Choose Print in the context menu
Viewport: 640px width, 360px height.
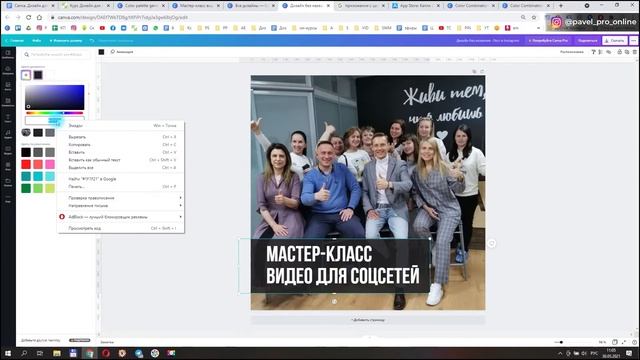tap(121, 187)
